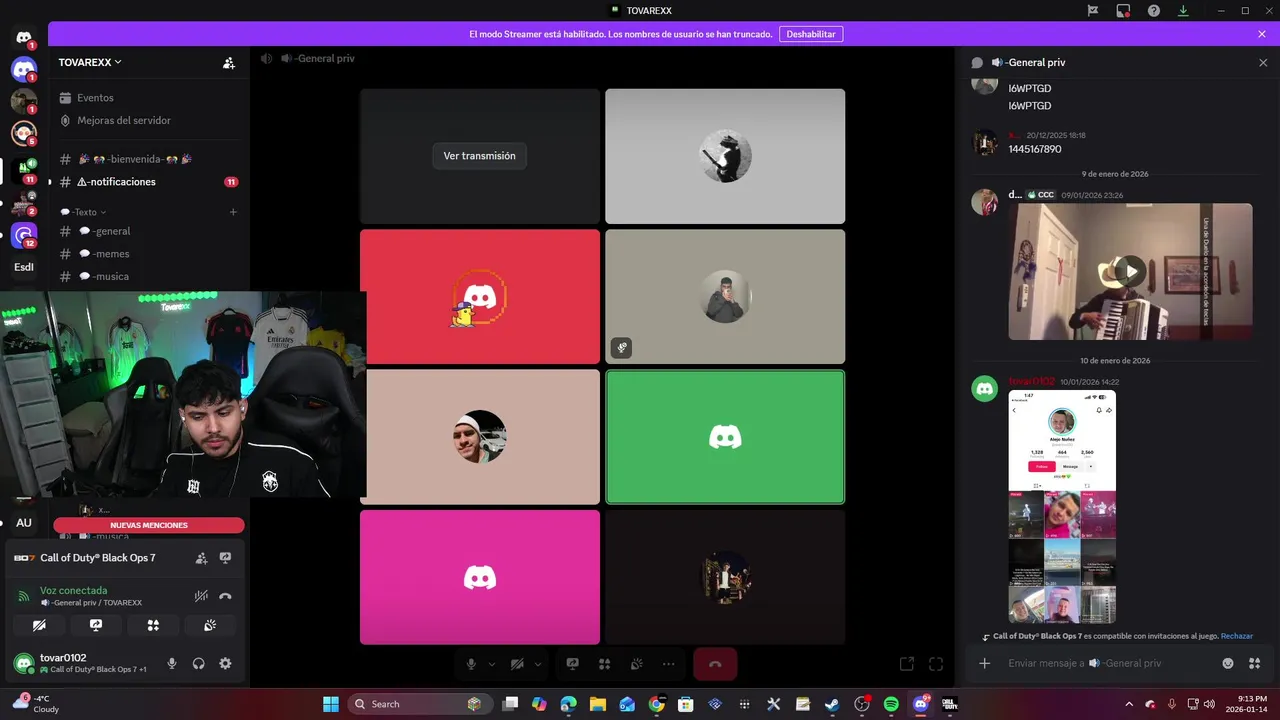This screenshot has height=720, width=1280.
Task: Toggle microphone mute in user panel
Action: [x=172, y=663]
